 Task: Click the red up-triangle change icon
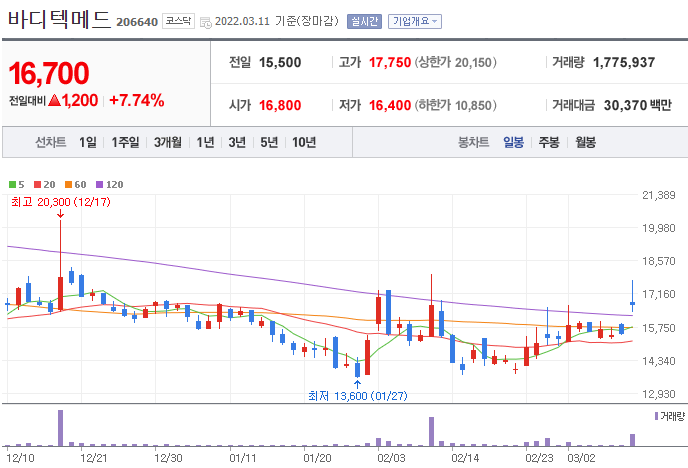click(x=54, y=100)
